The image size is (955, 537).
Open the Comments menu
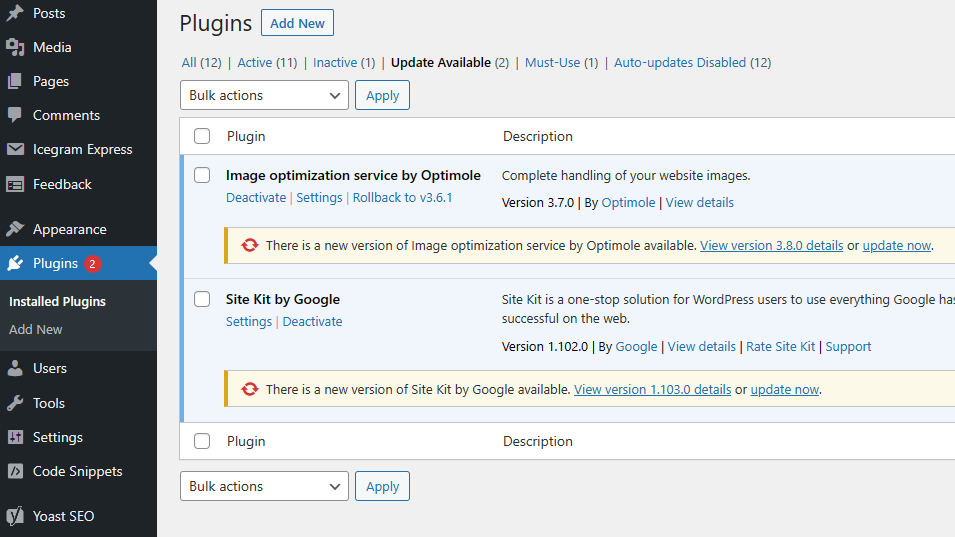[66, 115]
